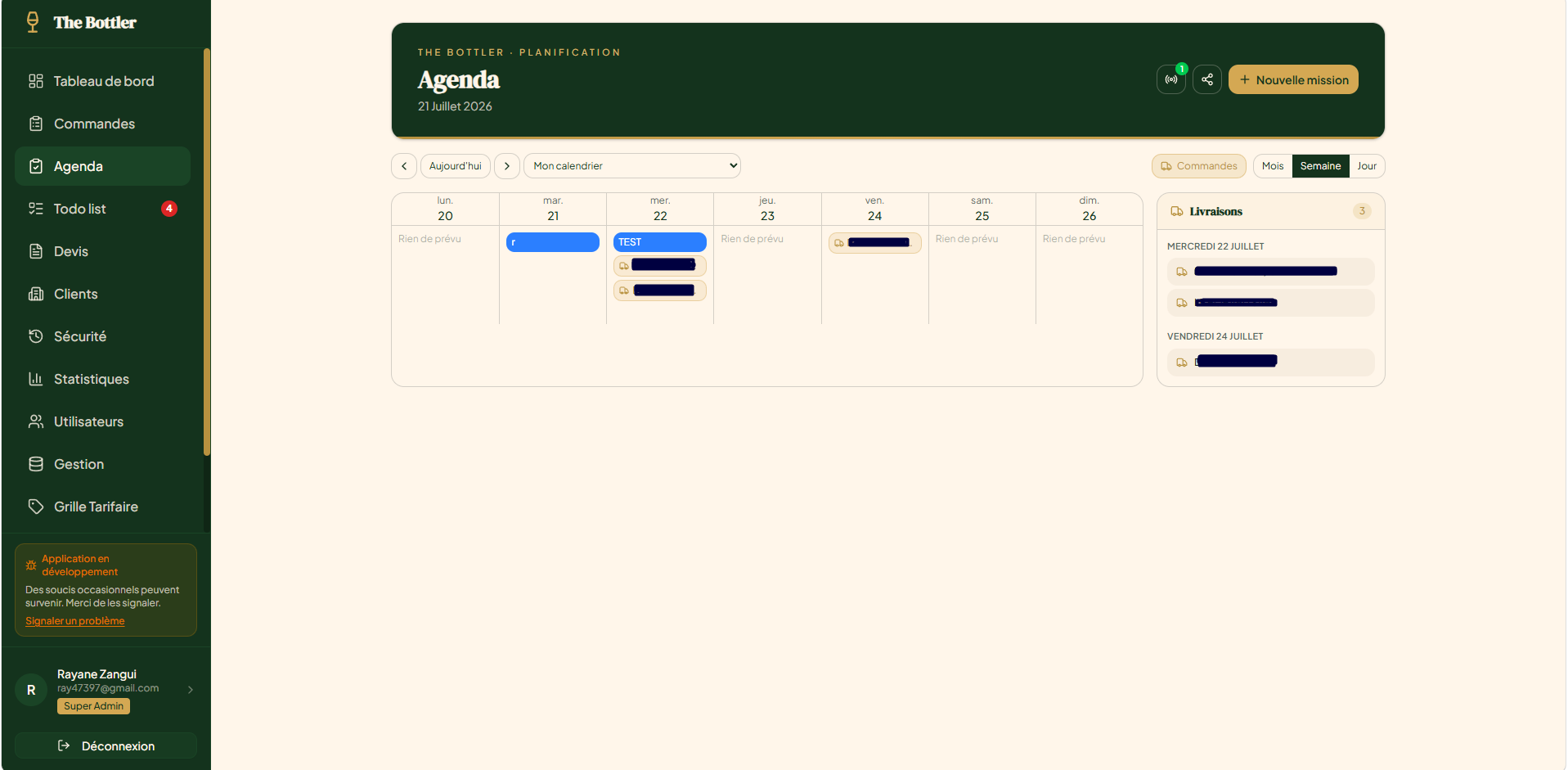The image size is (1568, 770).
Task: Click the share icon in Agenda header
Action: click(1207, 79)
